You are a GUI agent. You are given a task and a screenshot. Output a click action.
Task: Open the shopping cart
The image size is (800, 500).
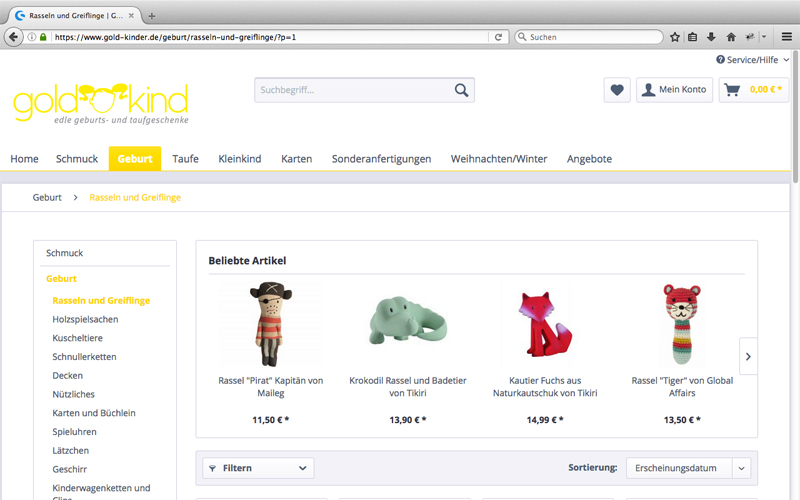[x=753, y=90]
